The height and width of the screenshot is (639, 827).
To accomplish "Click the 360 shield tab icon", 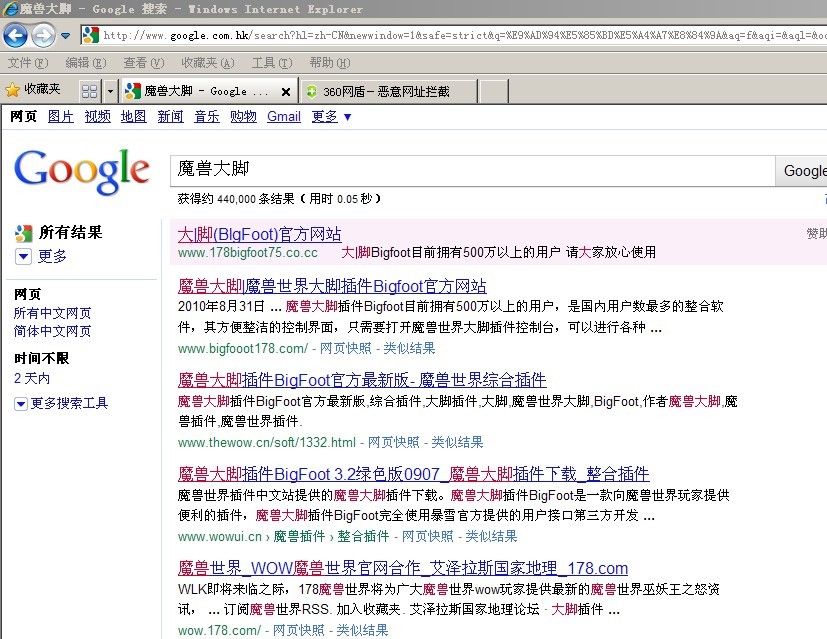I will [312, 92].
